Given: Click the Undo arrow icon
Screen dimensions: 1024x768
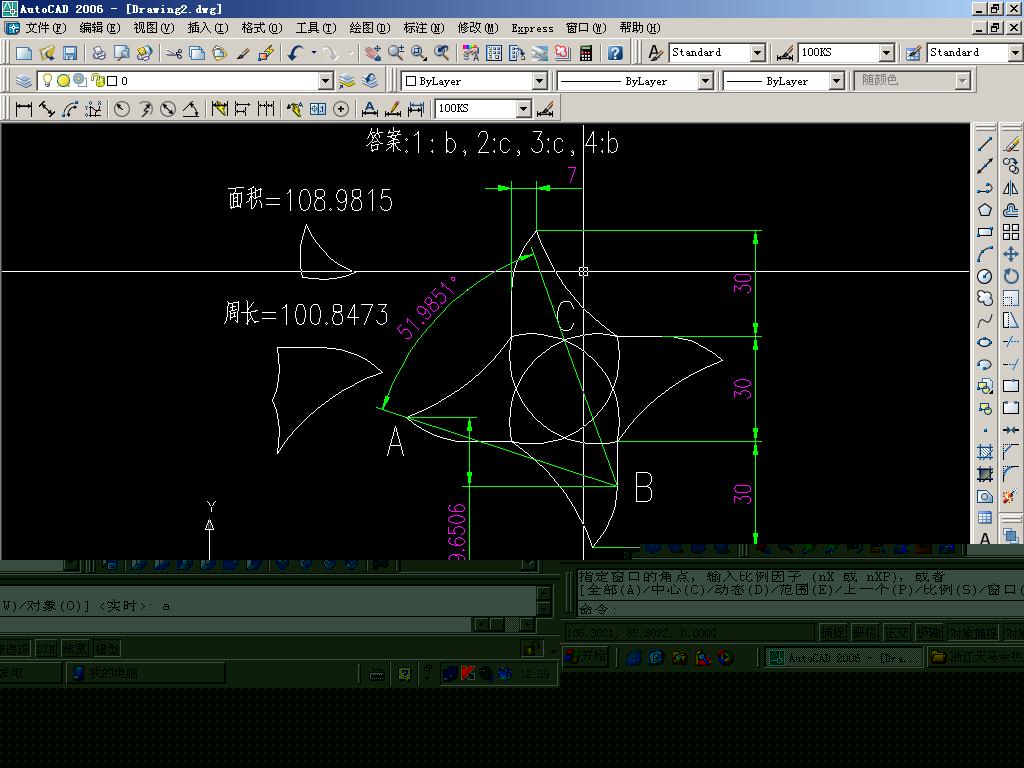Looking at the screenshot, I should tap(296, 54).
